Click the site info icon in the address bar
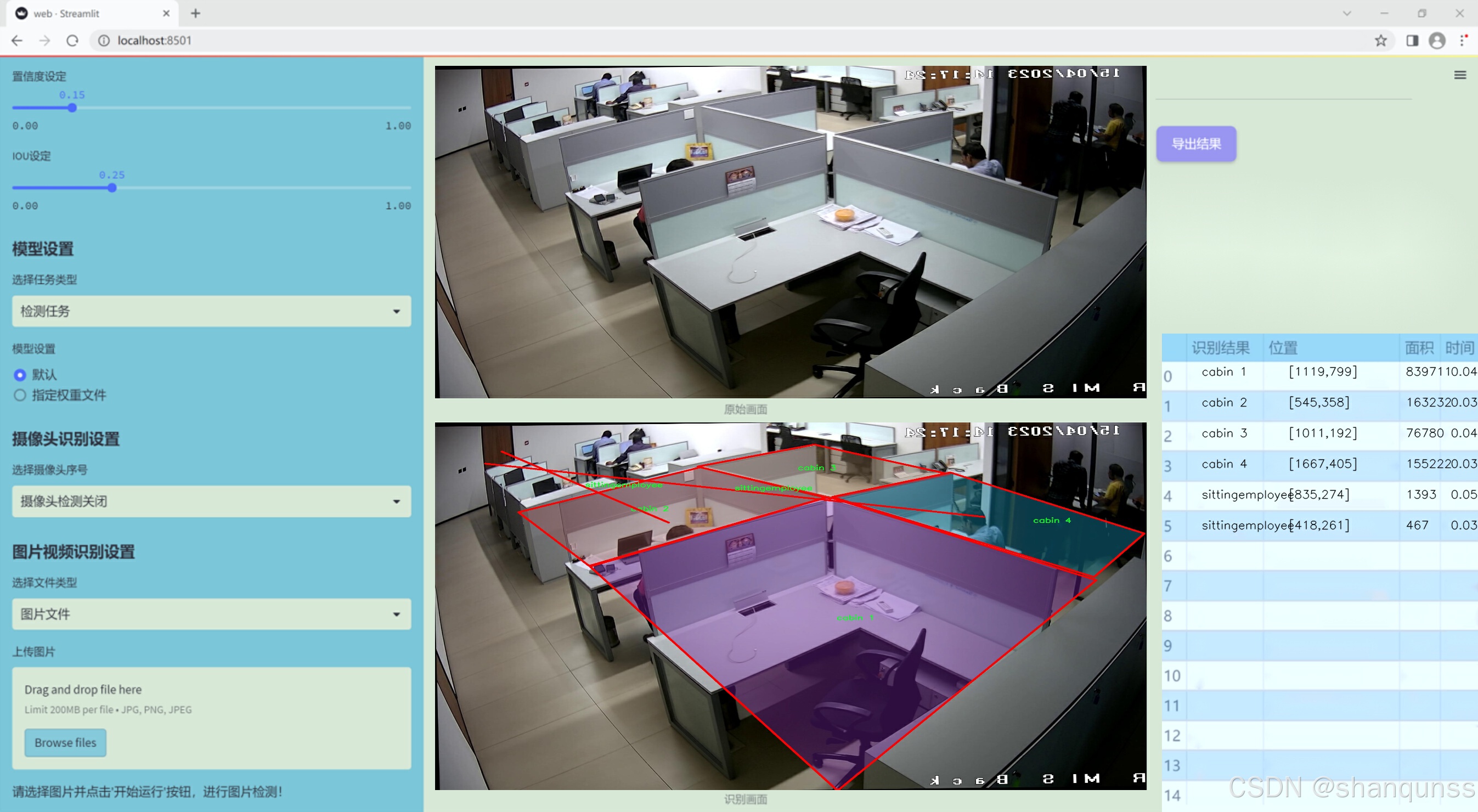The height and width of the screenshot is (812, 1478). tap(104, 41)
